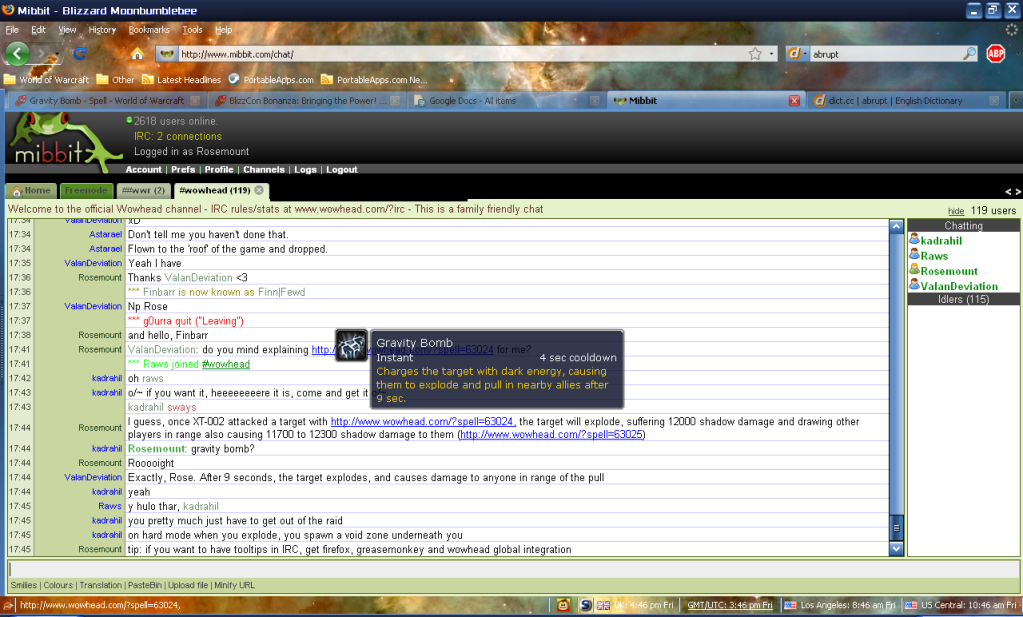The image size is (1023, 617).
Task: Switch to the Google Docs - All items tab
Action: [507, 100]
